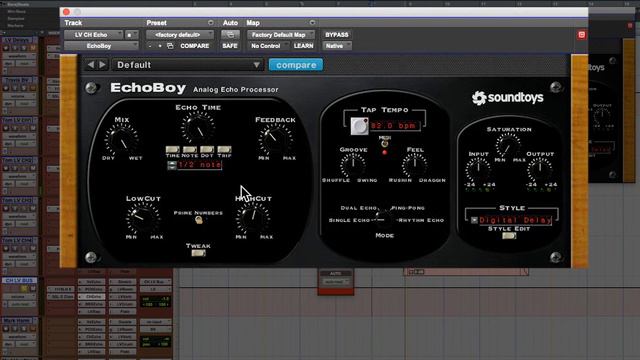Select Rhythm Echo mode label

click(x=421, y=220)
